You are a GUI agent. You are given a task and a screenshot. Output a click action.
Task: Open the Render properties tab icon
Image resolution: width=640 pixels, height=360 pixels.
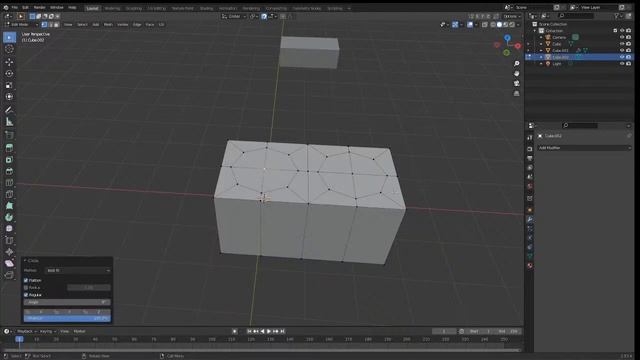[x=530, y=149]
